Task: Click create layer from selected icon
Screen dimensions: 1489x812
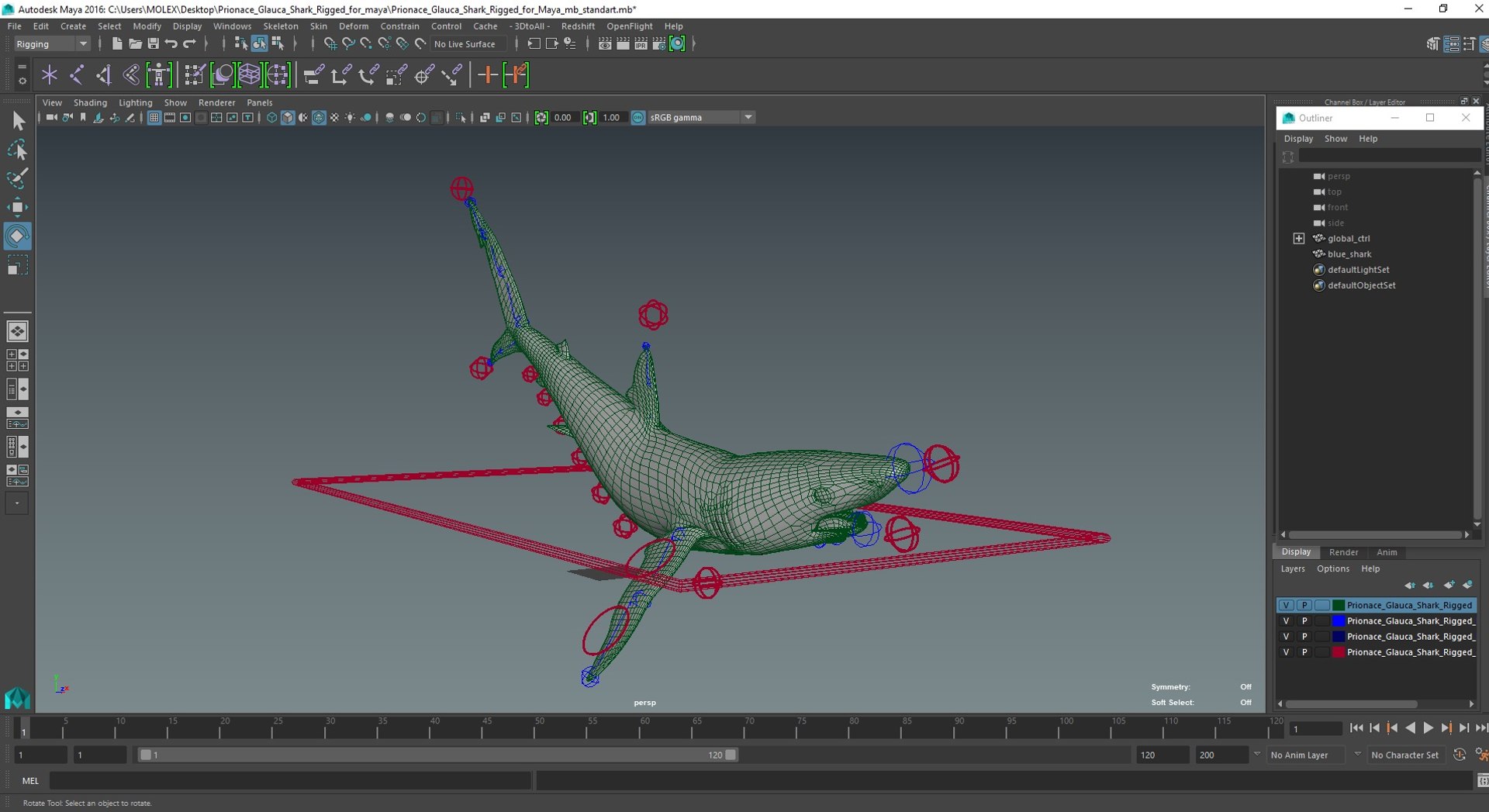Action: pos(1467,585)
